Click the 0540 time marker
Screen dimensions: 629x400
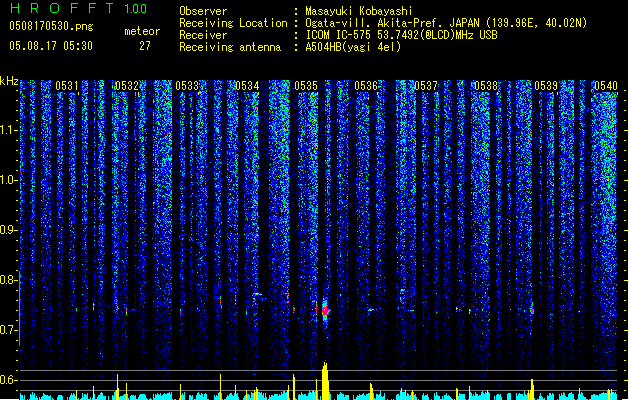(x=606, y=86)
